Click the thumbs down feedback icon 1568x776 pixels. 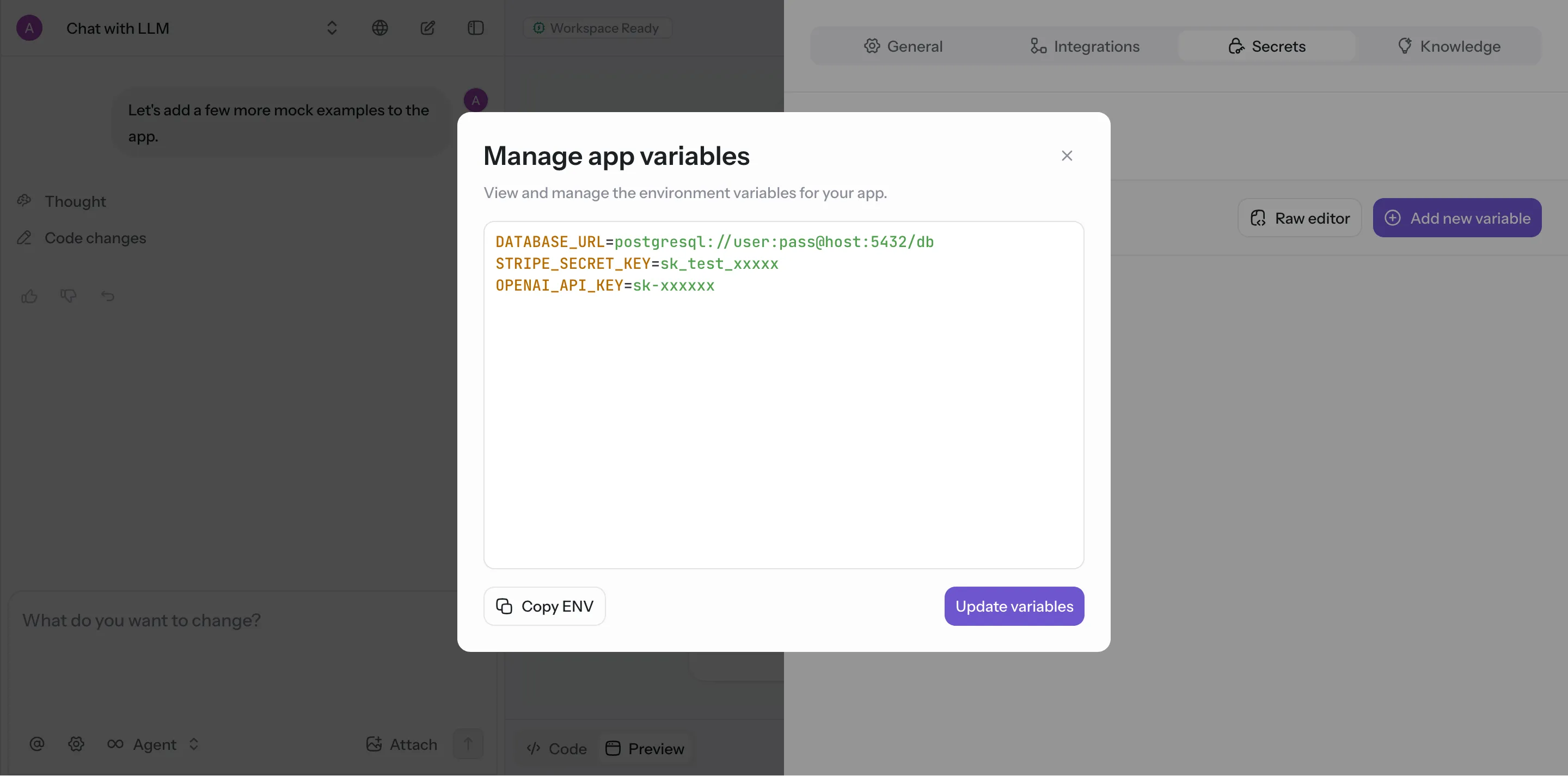68,296
